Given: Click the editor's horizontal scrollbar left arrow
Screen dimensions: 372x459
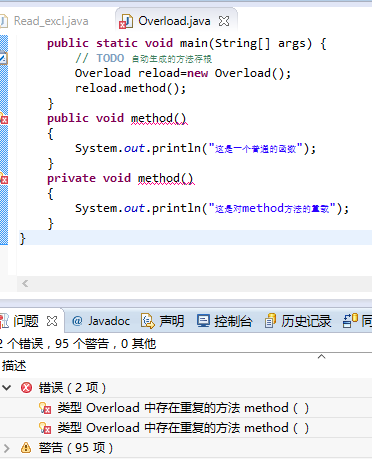Looking at the screenshot, I should click(x=25, y=284).
